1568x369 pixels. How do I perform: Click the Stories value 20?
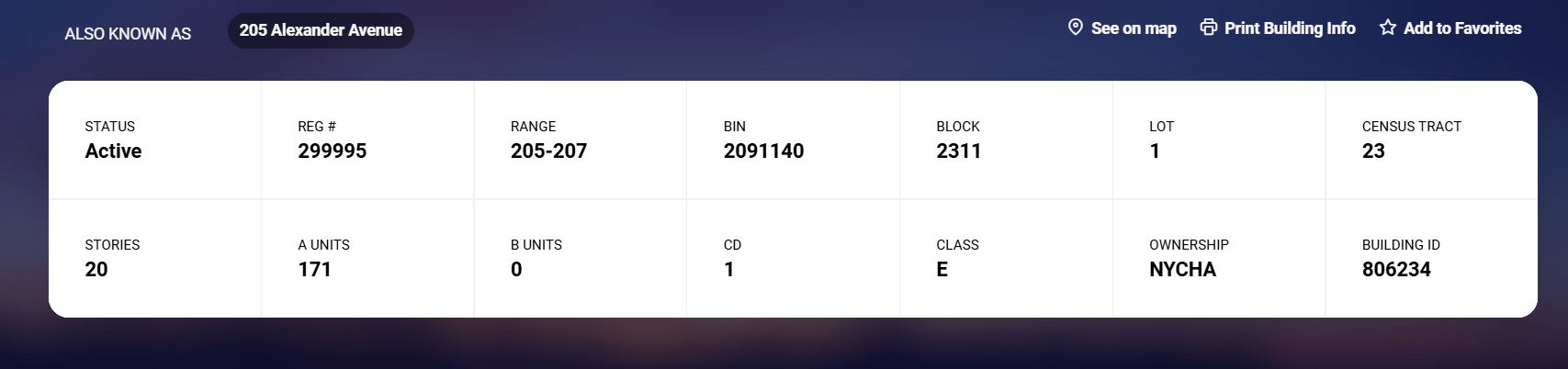coord(96,270)
